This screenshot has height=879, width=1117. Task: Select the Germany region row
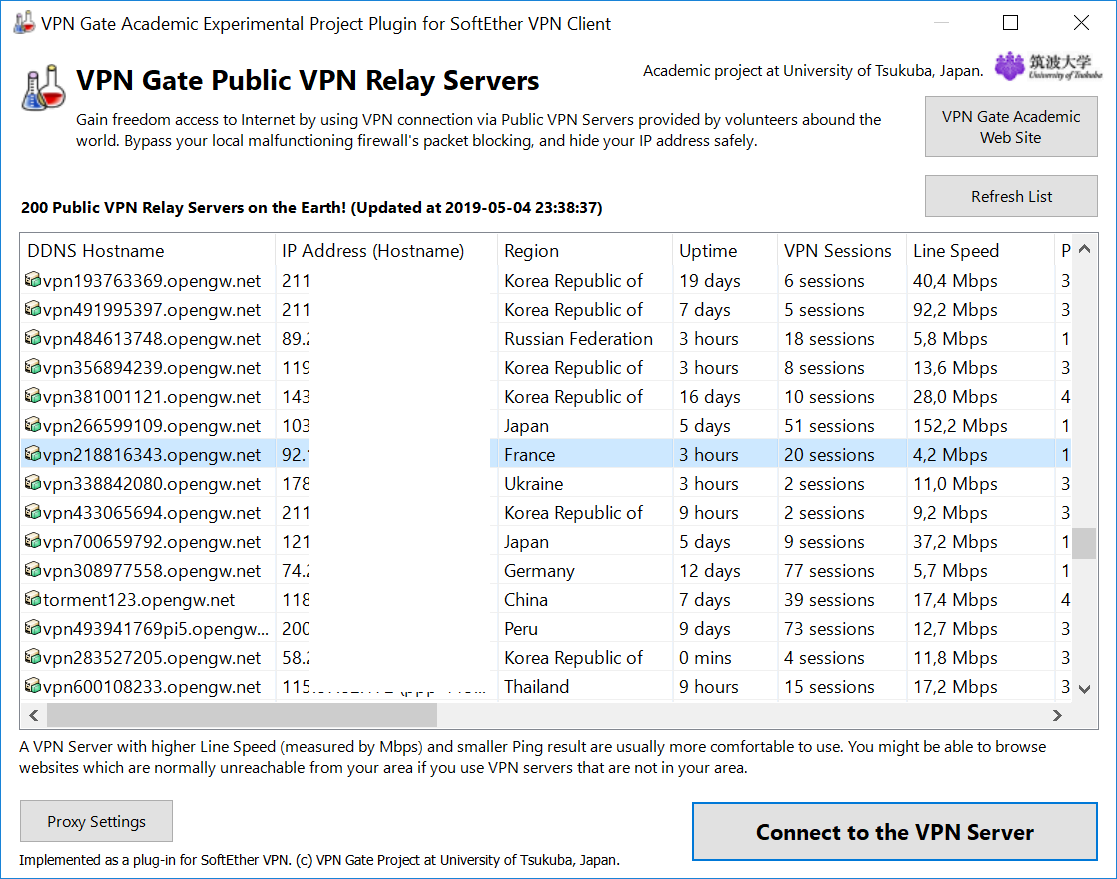545,571
